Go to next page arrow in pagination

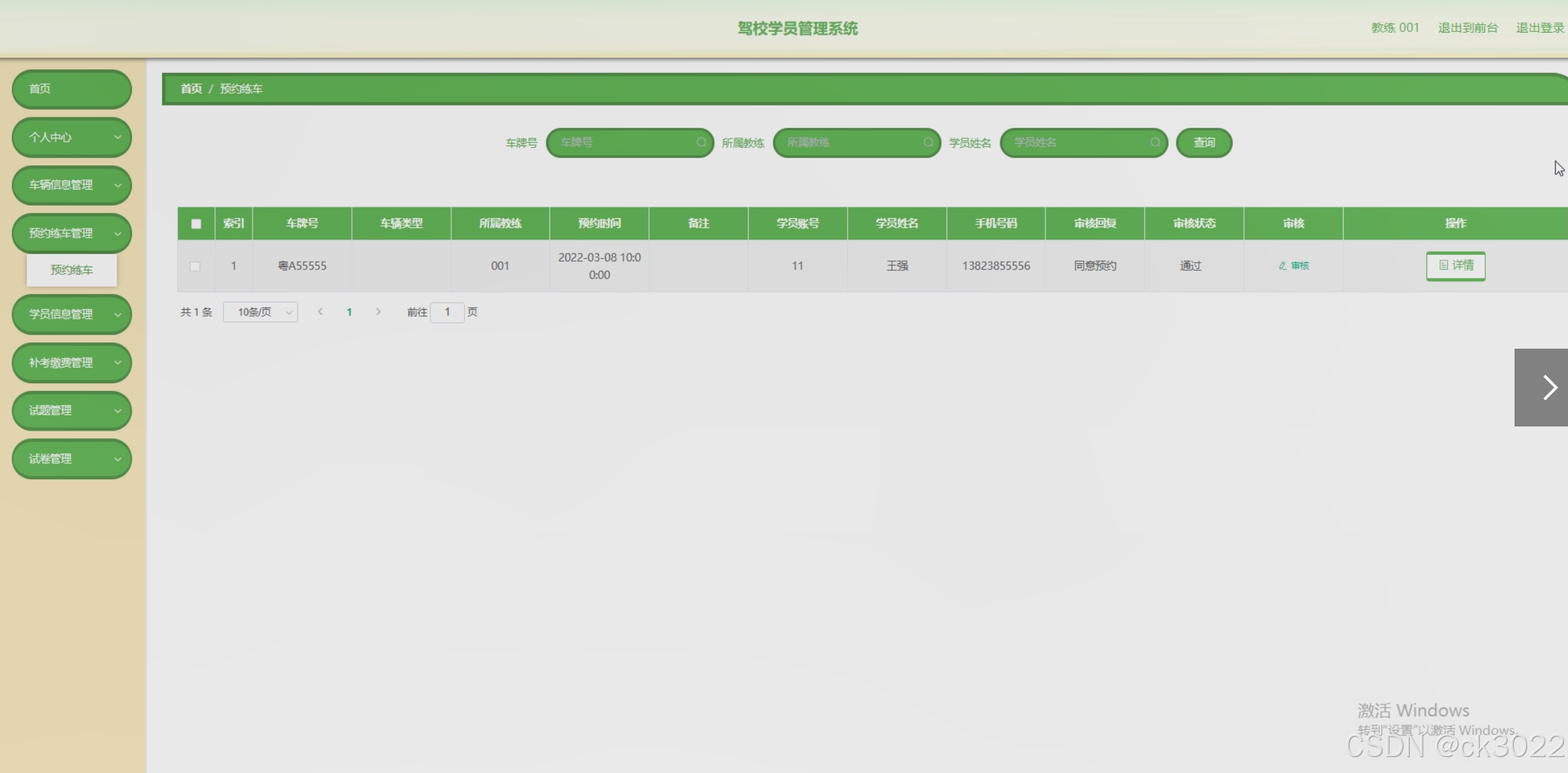(x=378, y=312)
